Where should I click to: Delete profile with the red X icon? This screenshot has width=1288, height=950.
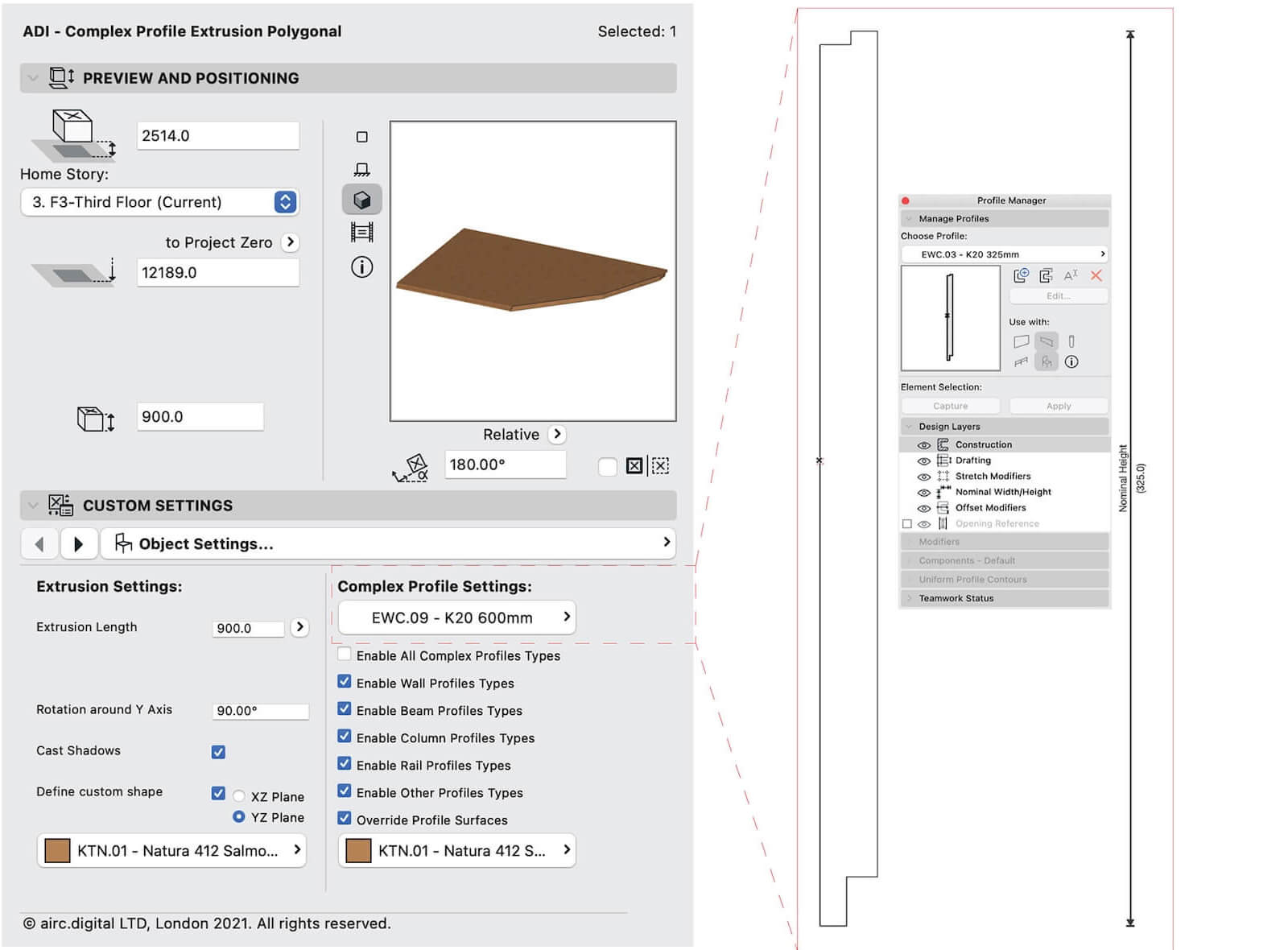coord(1096,275)
